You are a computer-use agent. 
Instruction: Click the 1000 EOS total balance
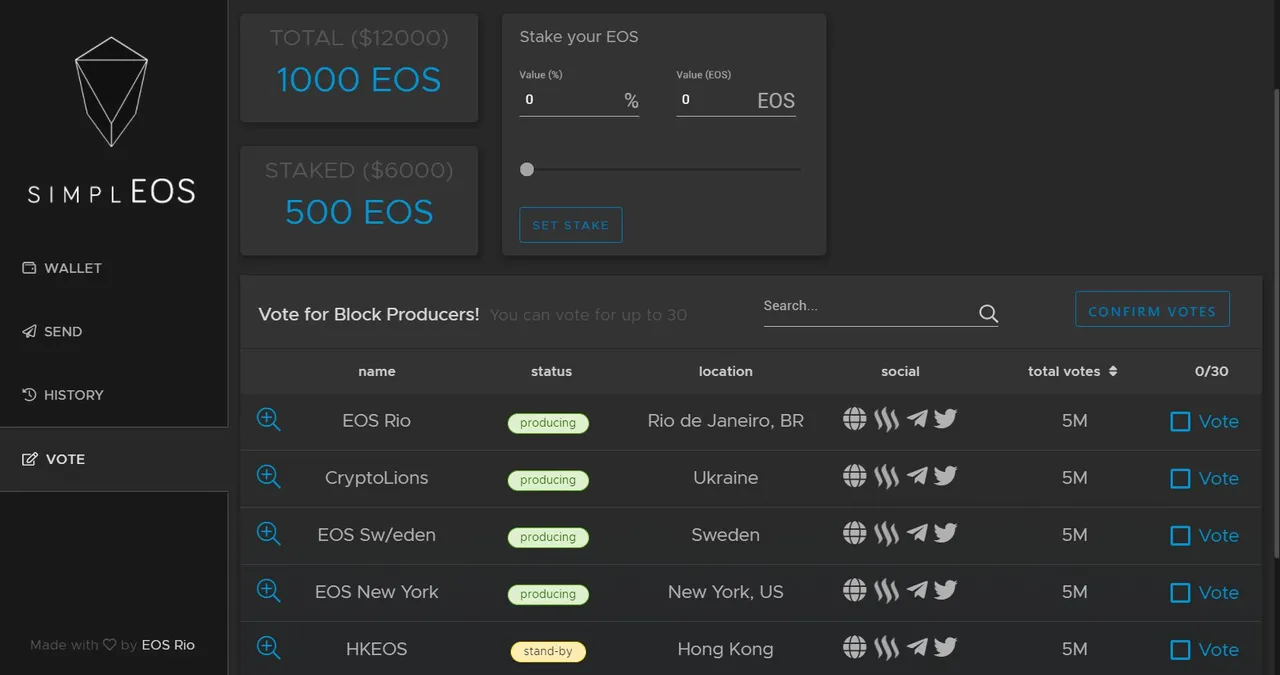(359, 80)
